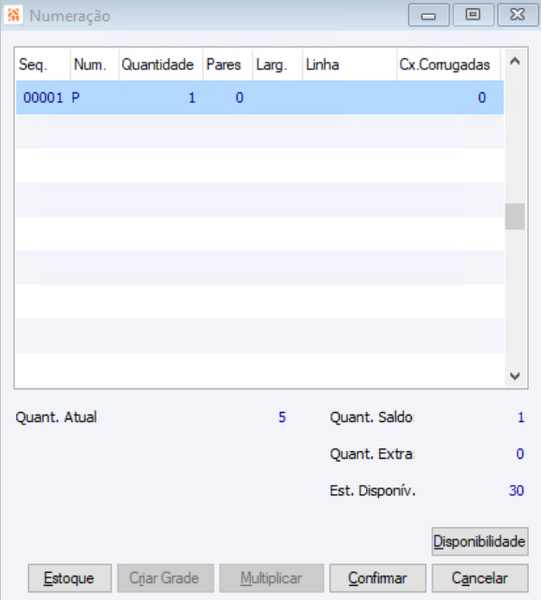541x600 pixels.
Task: Click the Quantidade column header
Action: pyautogui.click(x=161, y=64)
